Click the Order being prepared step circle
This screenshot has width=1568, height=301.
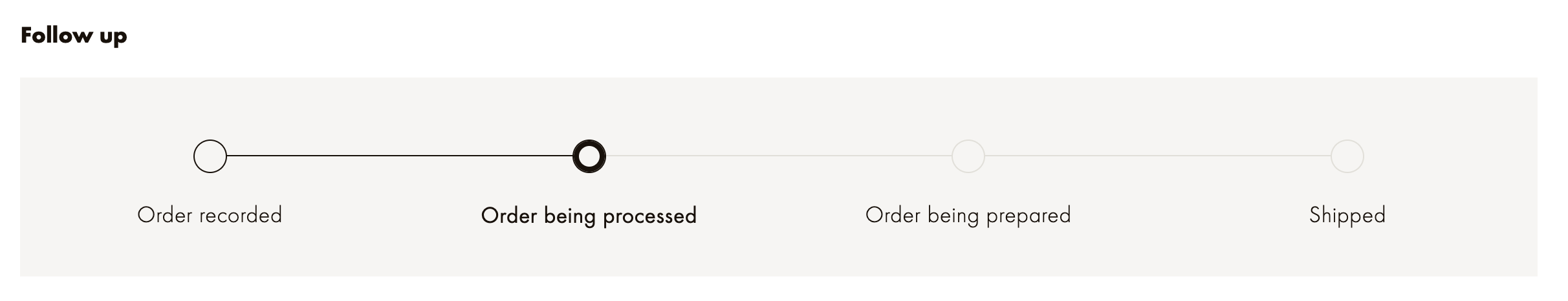point(968,156)
